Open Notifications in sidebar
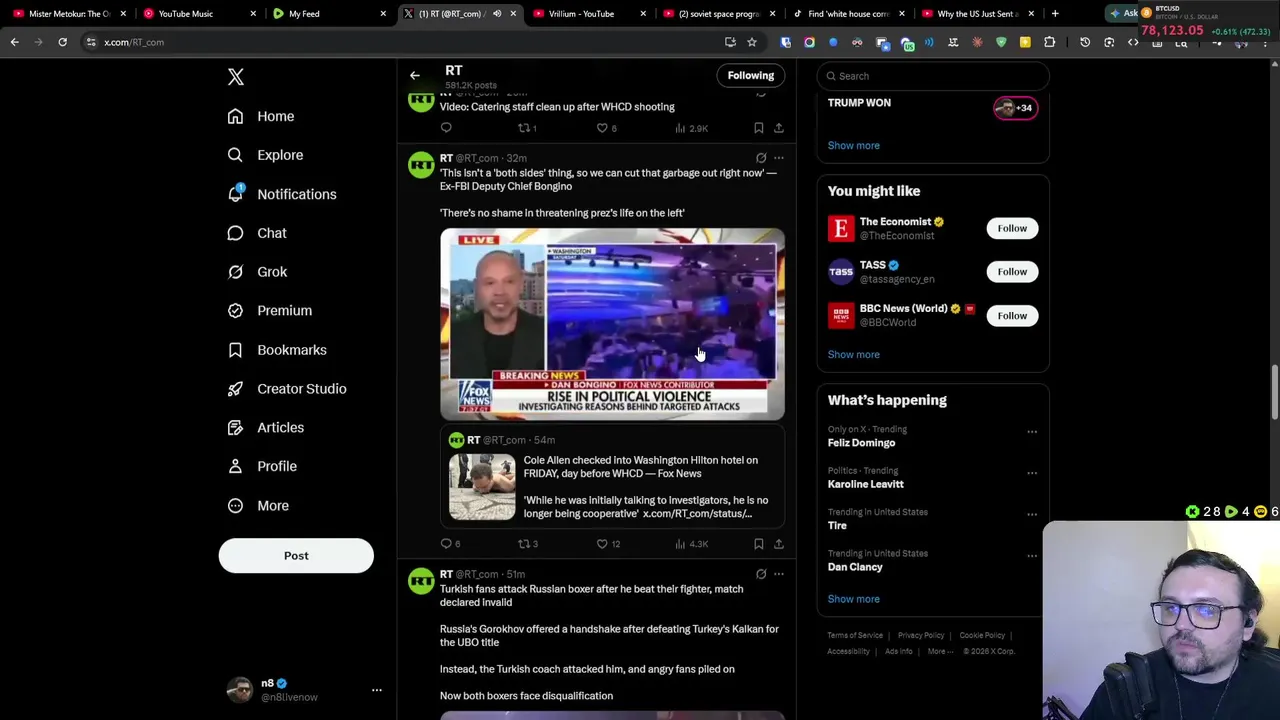The width and height of the screenshot is (1280, 720). point(281,194)
